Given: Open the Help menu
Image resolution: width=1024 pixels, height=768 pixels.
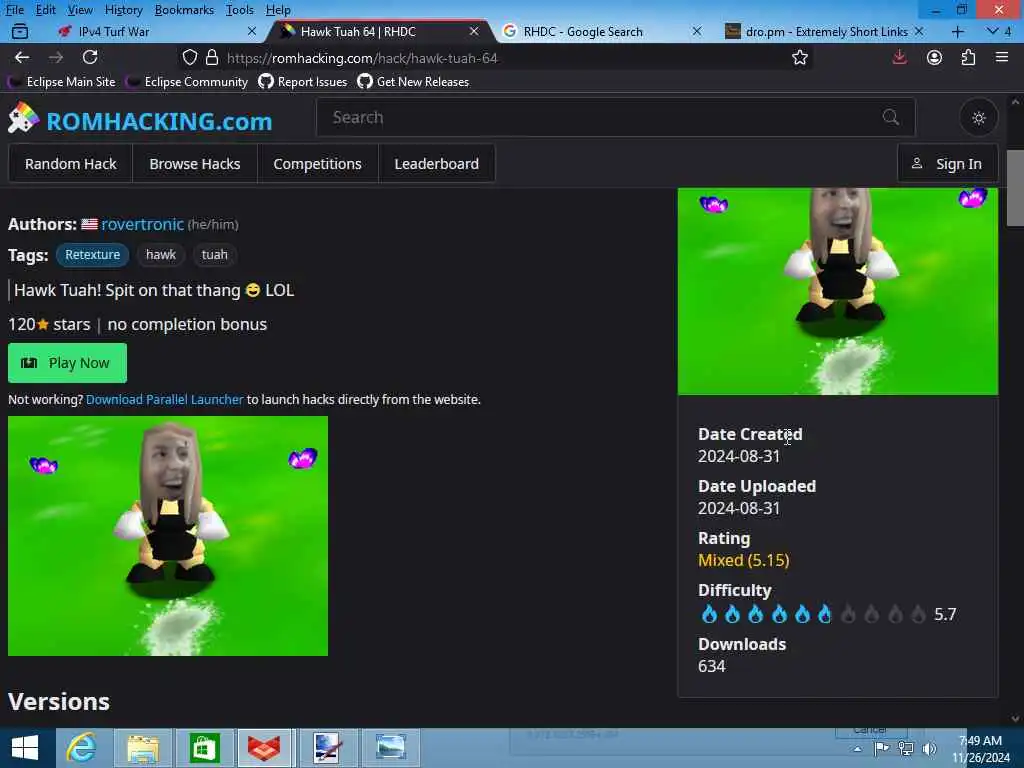Looking at the screenshot, I should pyautogui.click(x=278, y=10).
